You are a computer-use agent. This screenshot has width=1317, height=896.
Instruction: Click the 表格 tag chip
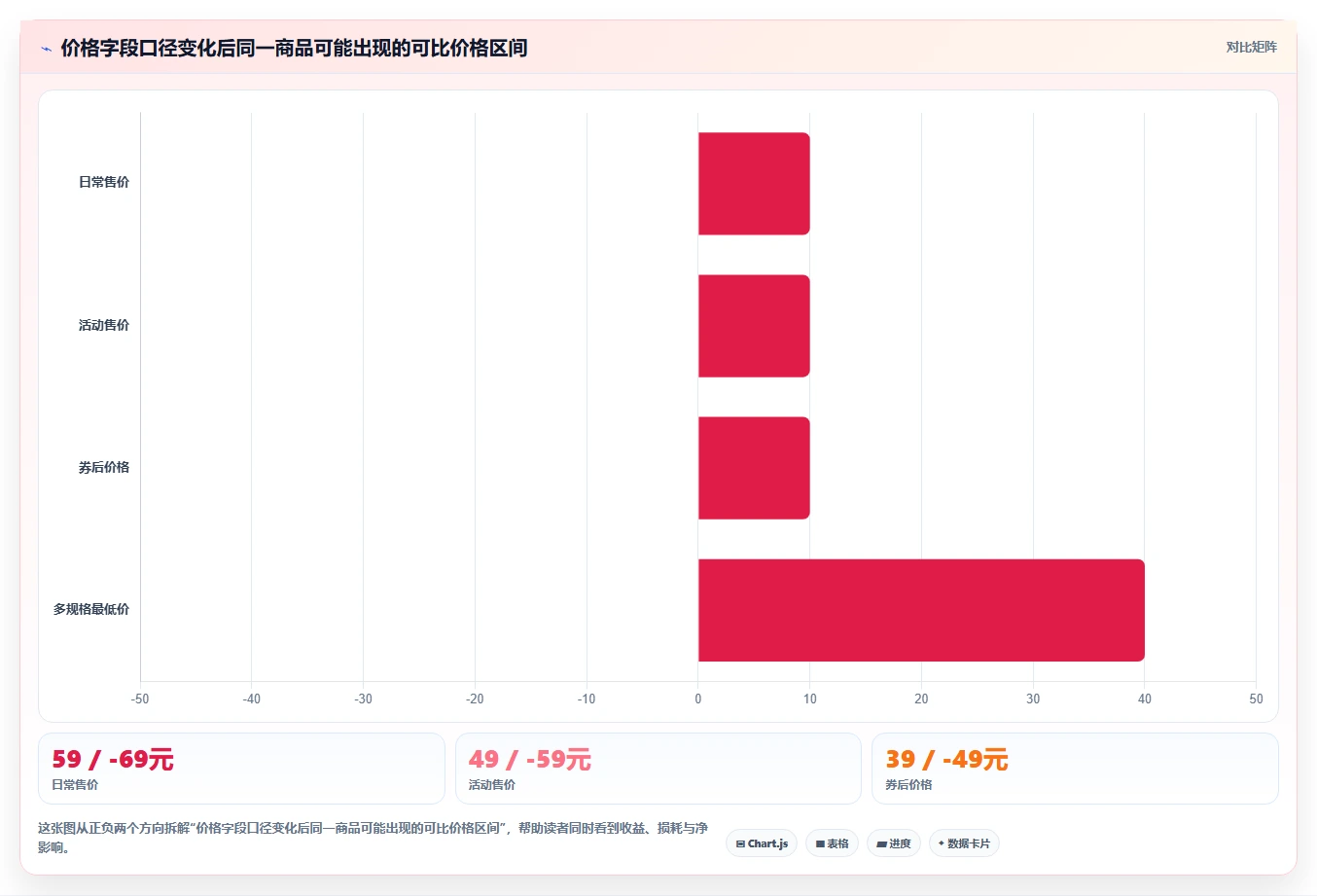832,843
